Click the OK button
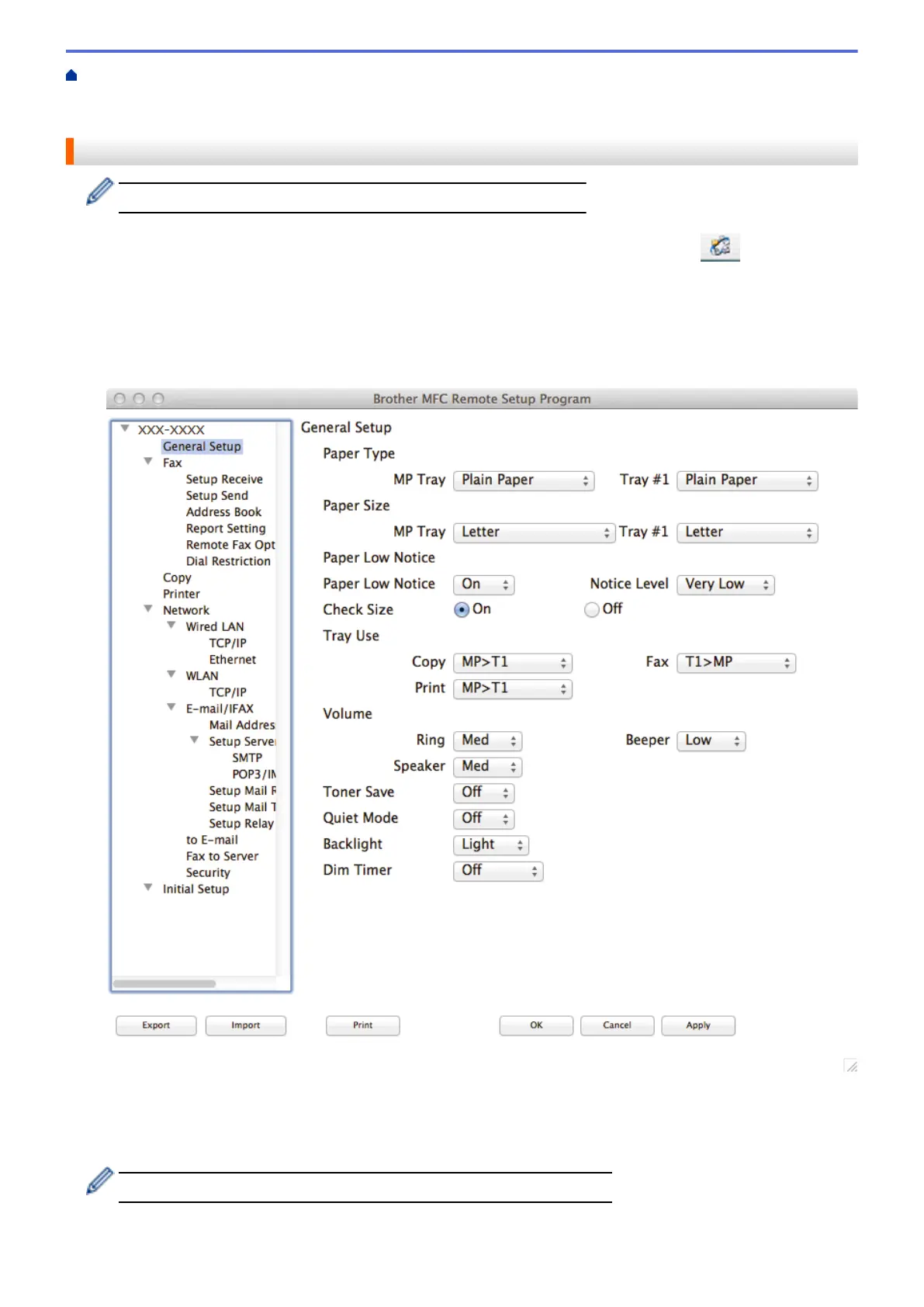924x1307 pixels. (536, 1025)
